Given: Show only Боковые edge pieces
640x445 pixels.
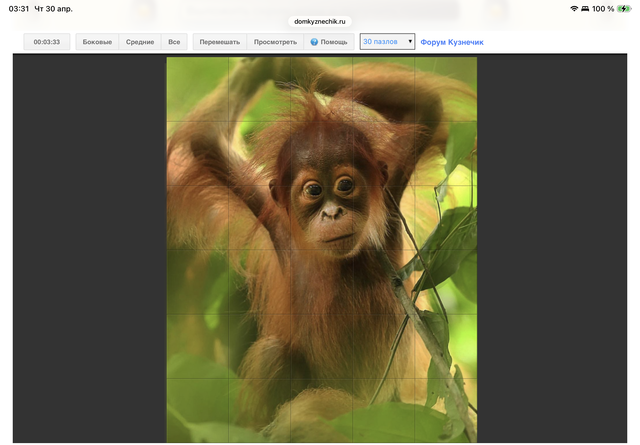Looking at the screenshot, I should [97, 42].
